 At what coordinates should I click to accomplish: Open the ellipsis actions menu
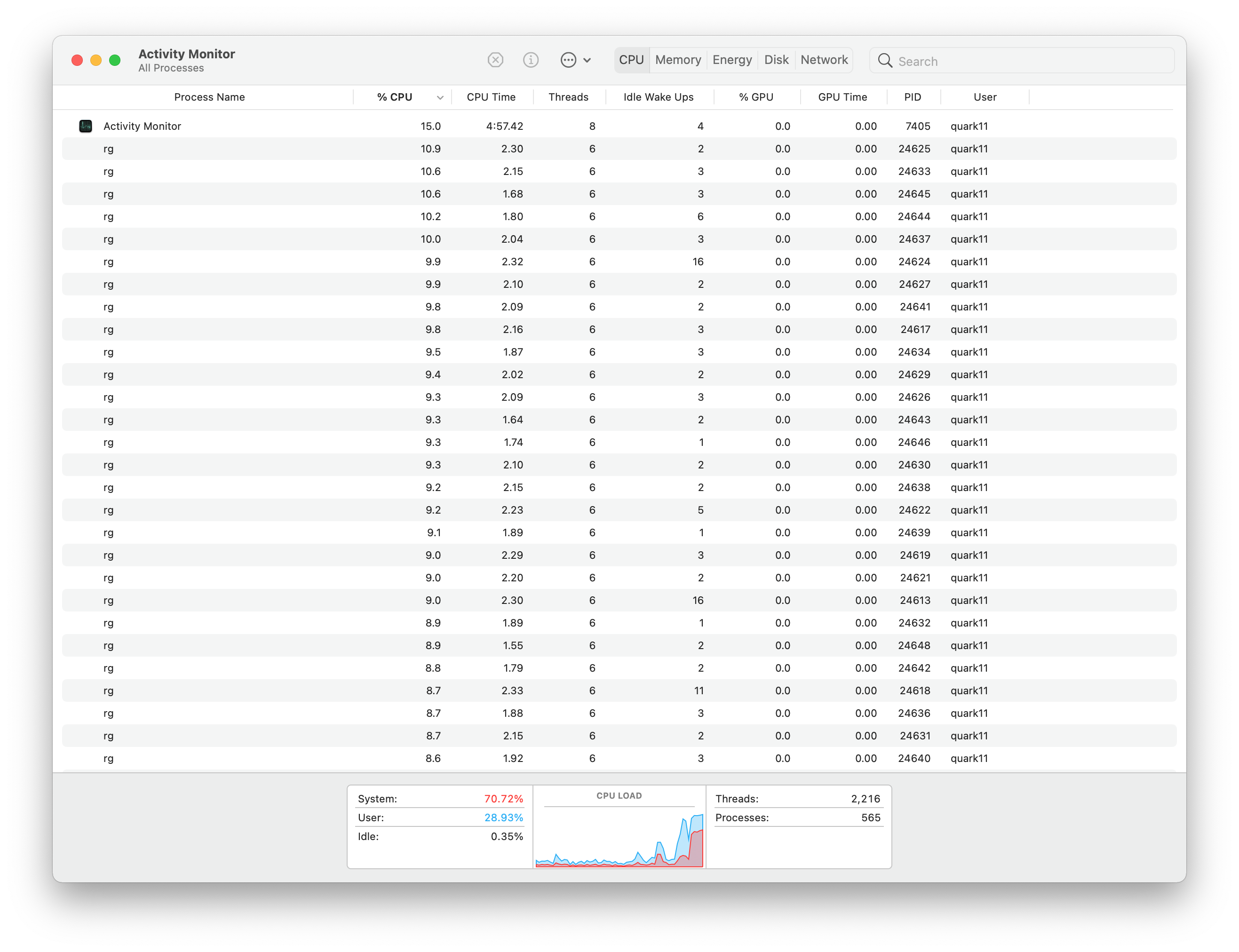coord(575,59)
